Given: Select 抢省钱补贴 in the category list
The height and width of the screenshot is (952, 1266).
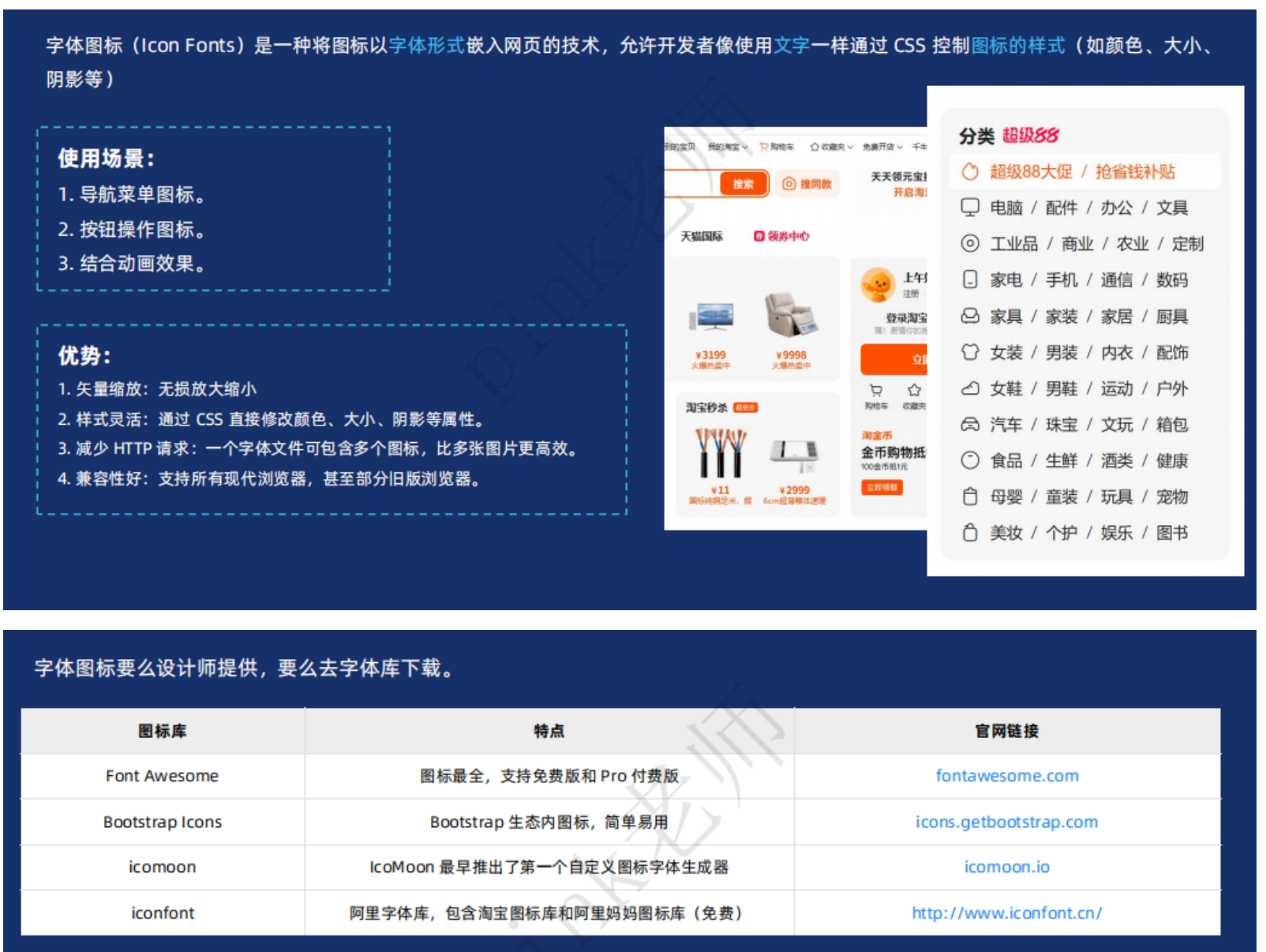Looking at the screenshot, I should (1135, 171).
